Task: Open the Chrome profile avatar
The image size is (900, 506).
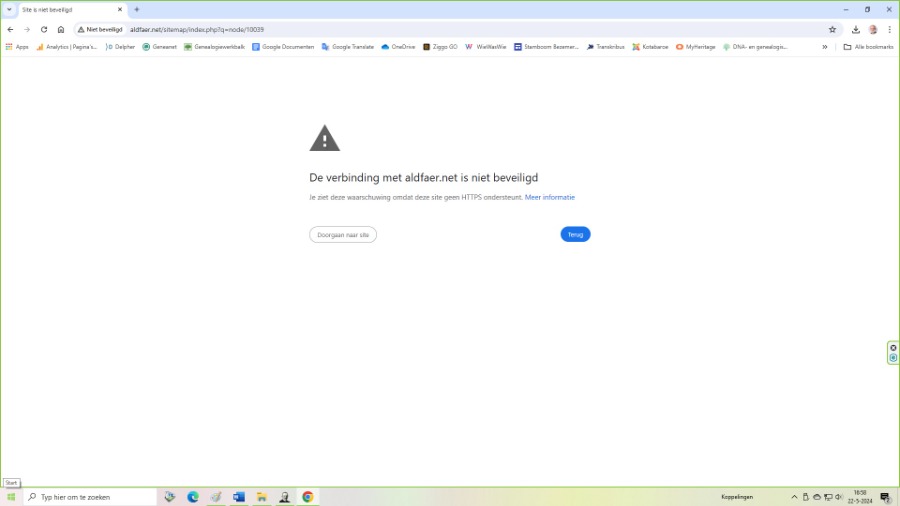Action: pyautogui.click(x=873, y=29)
